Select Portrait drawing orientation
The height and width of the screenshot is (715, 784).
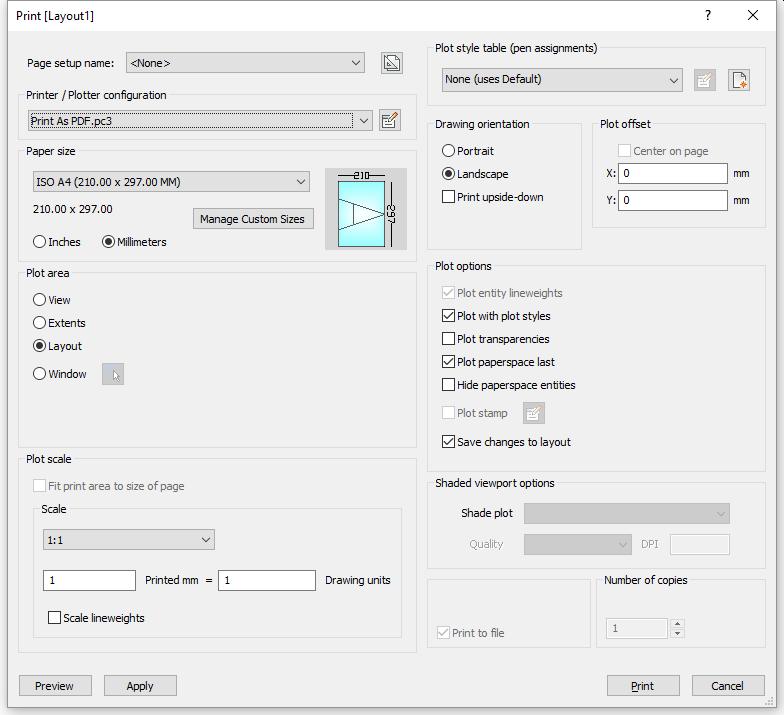(x=449, y=151)
